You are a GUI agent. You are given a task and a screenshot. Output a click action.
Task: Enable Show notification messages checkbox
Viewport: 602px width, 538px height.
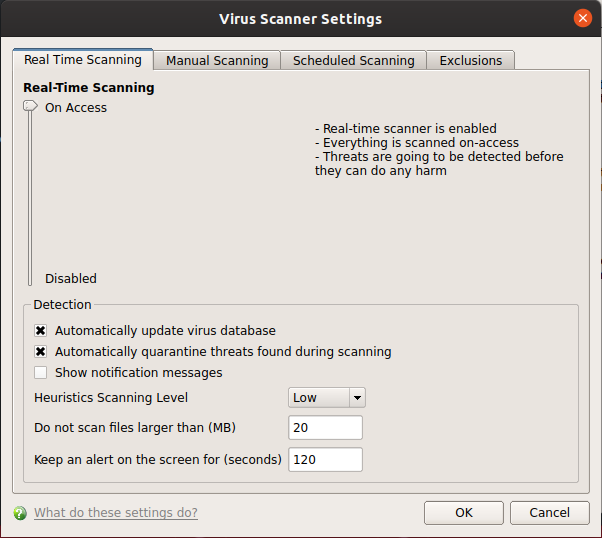[41, 372]
